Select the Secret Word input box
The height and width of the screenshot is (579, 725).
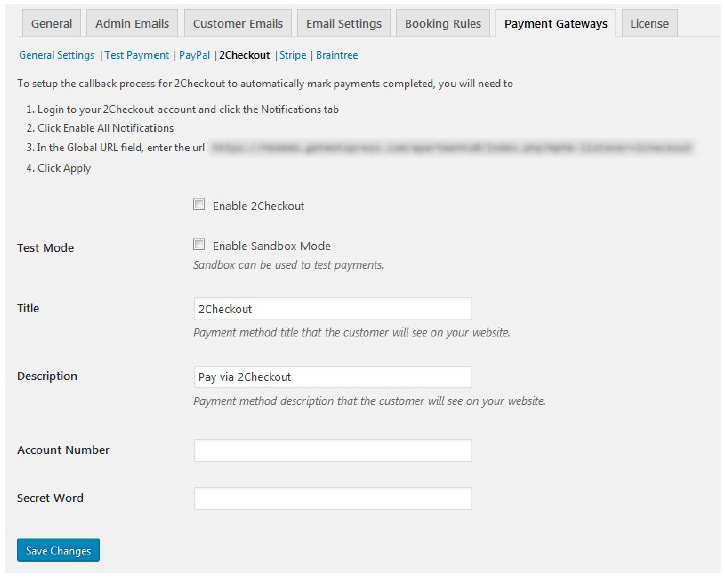click(x=332, y=499)
